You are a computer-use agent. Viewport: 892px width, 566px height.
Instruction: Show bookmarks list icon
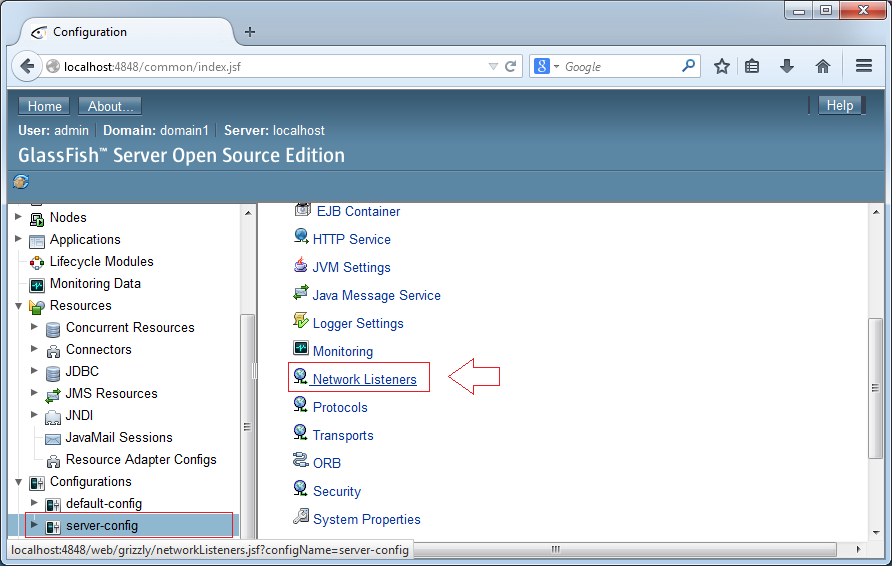click(752, 66)
